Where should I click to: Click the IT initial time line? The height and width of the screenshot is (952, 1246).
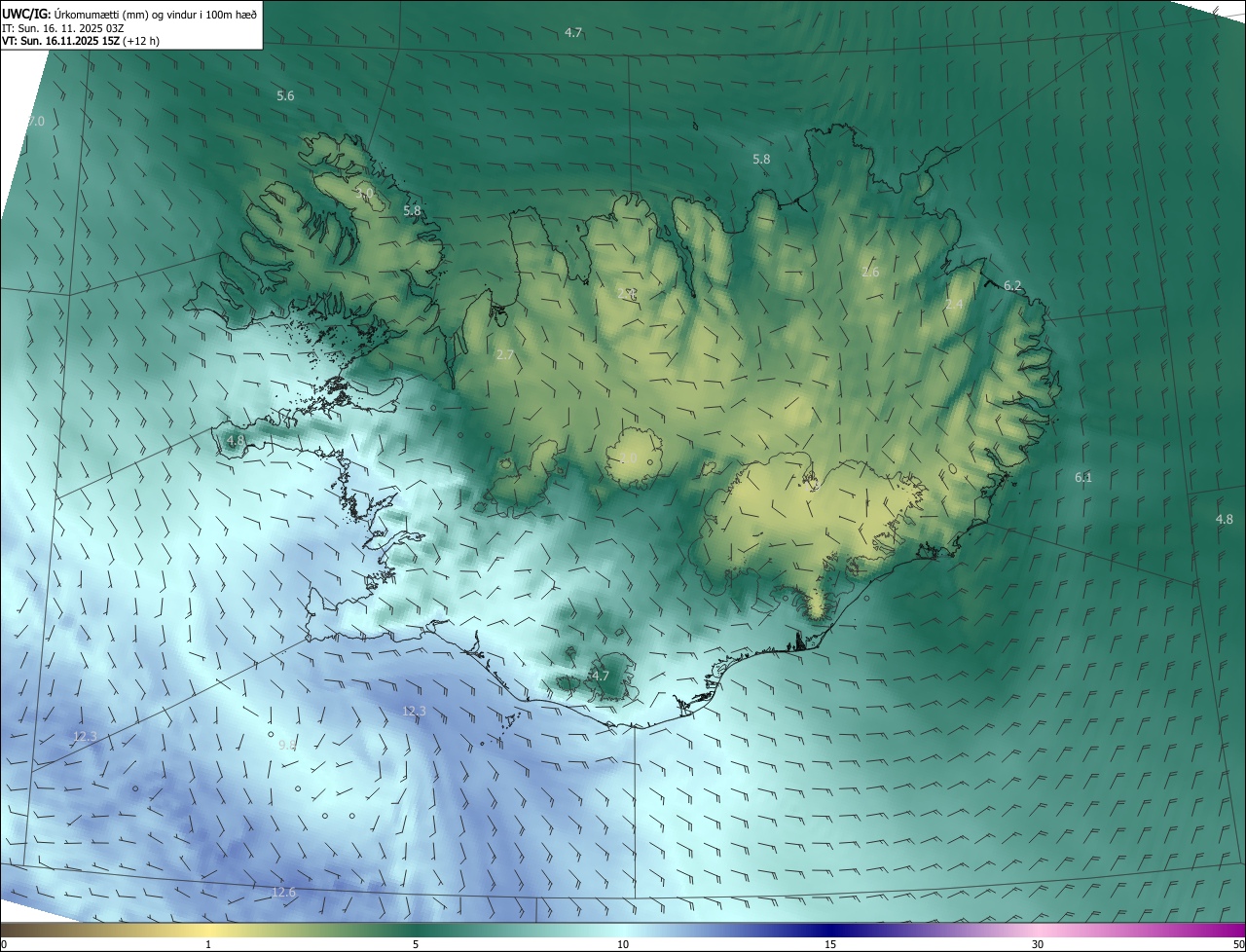tap(62, 27)
